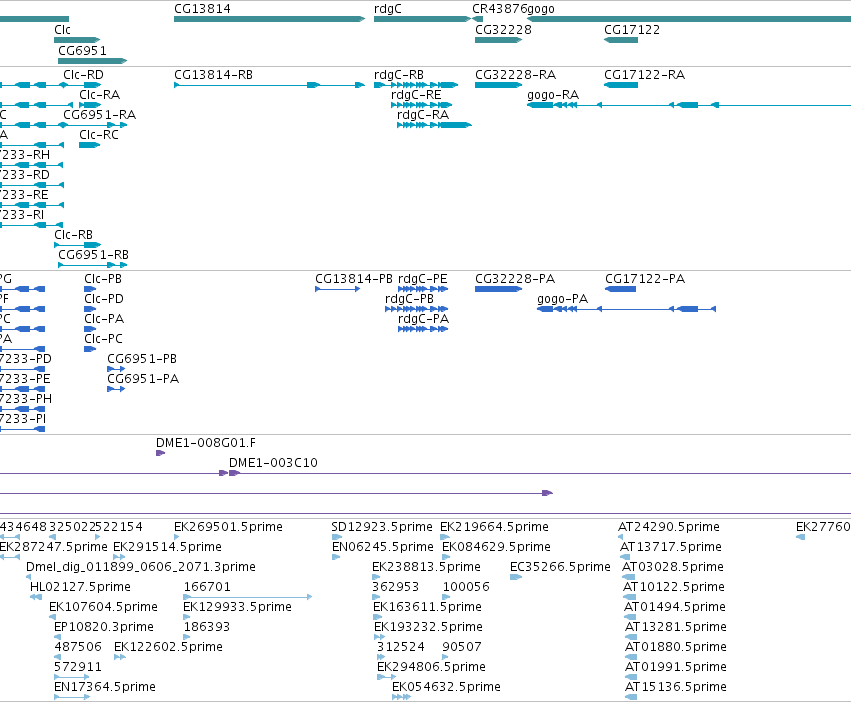This screenshot has width=851, height=702.
Task: Click the EK291514.5prime EST label
Action: tap(167, 547)
